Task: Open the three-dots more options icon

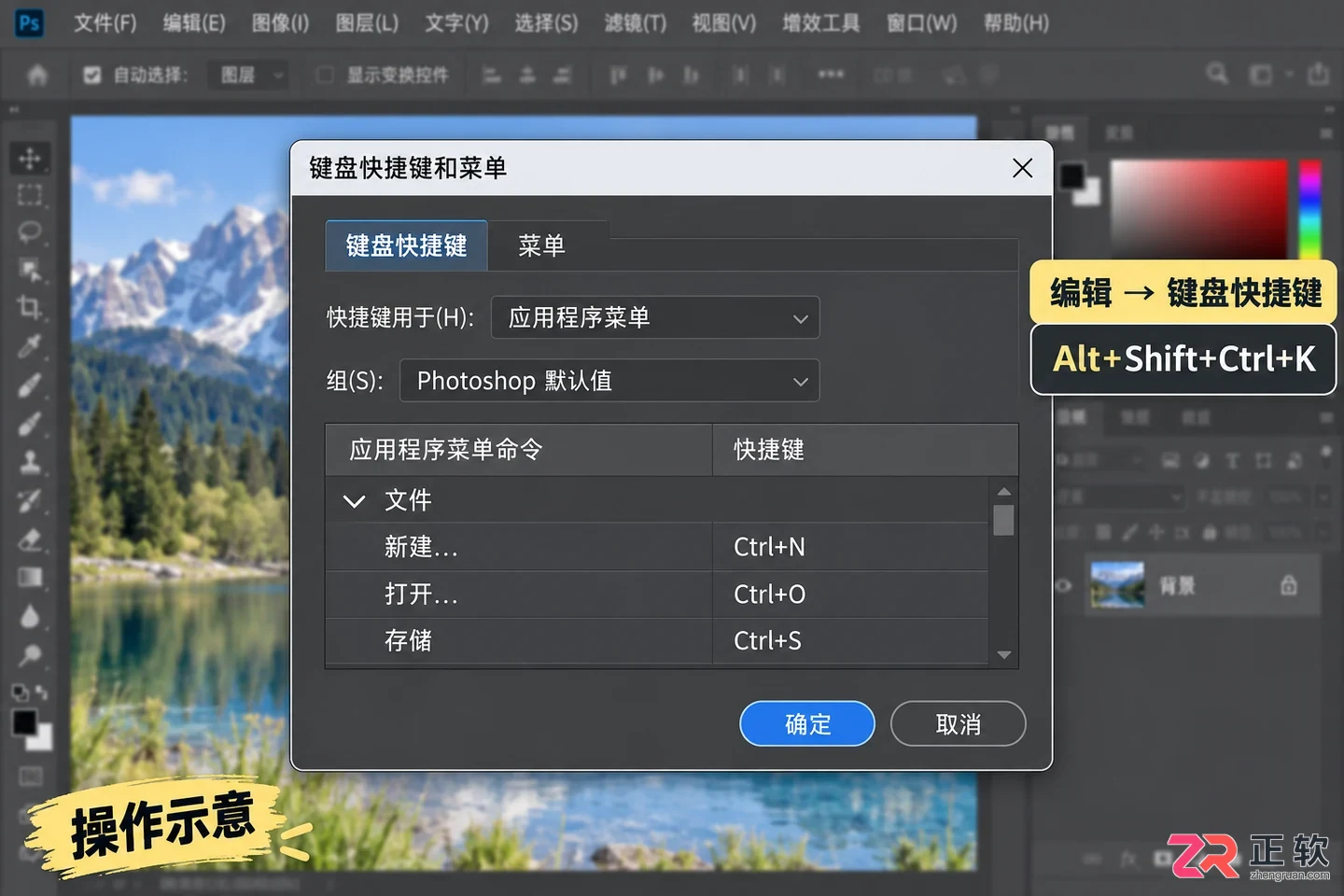Action: [831, 75]
